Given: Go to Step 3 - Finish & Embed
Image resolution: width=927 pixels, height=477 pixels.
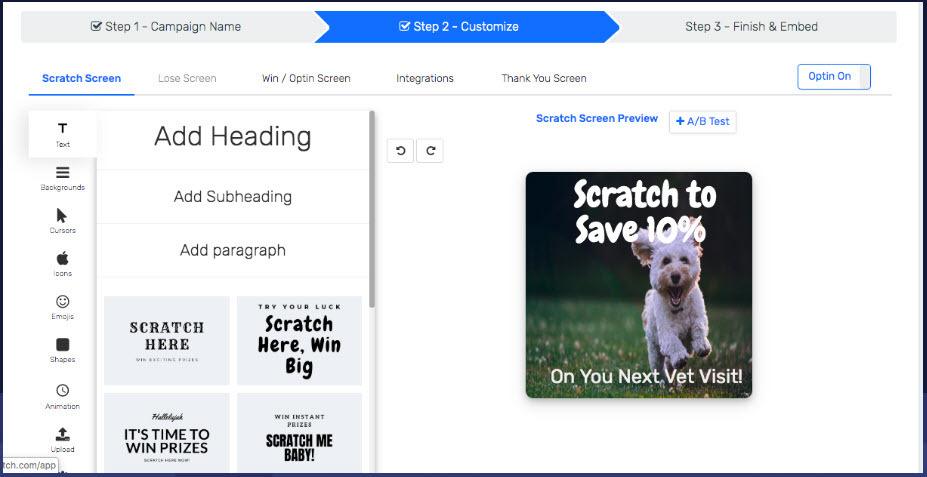Looking at the screenshot, I should [751, 27].
